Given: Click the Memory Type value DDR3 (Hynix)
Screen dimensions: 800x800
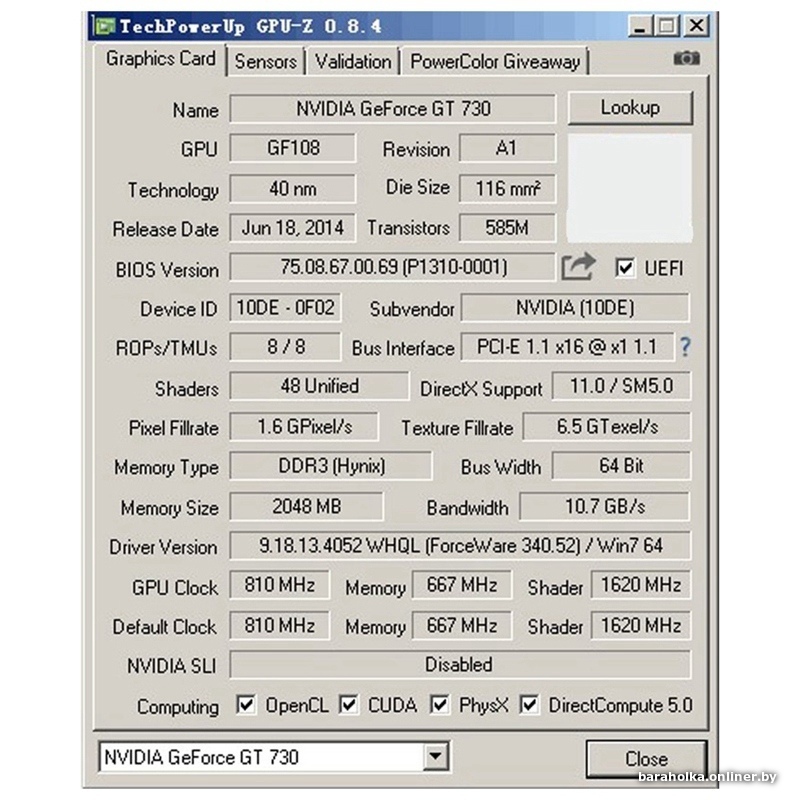Looking at the screenshot, I should click(331, 466).
